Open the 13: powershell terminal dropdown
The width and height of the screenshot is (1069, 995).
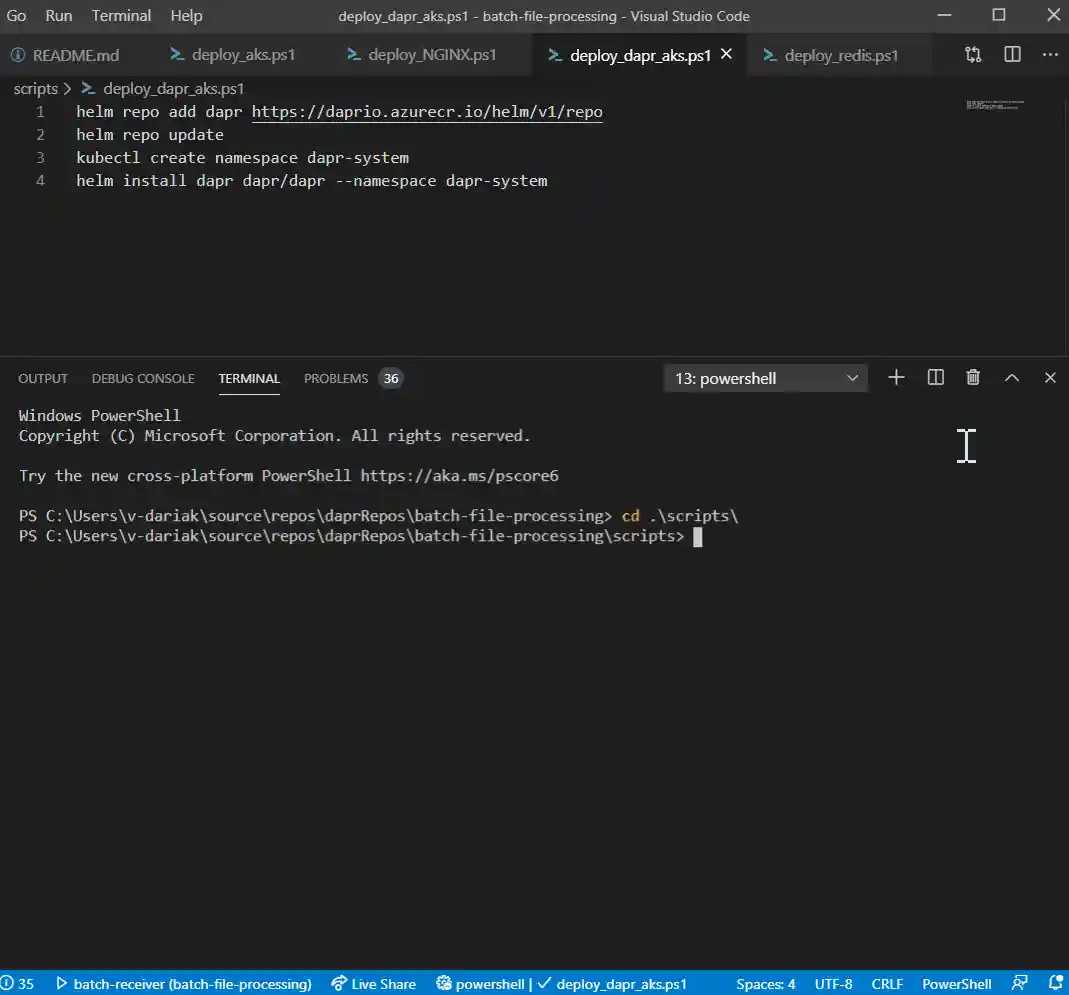click(766, 378)
